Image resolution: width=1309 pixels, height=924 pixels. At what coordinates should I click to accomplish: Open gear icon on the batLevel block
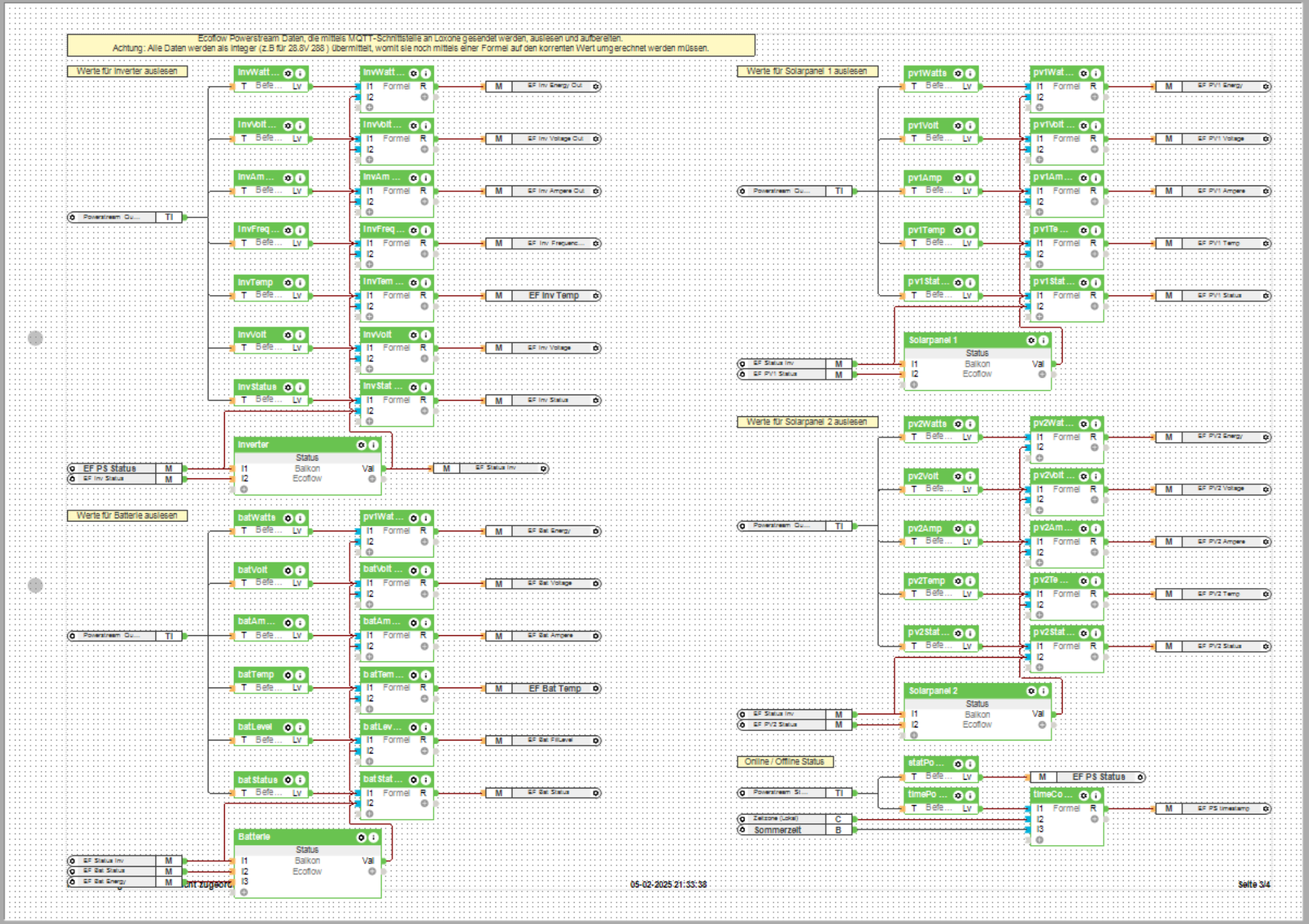coord(288,727)
